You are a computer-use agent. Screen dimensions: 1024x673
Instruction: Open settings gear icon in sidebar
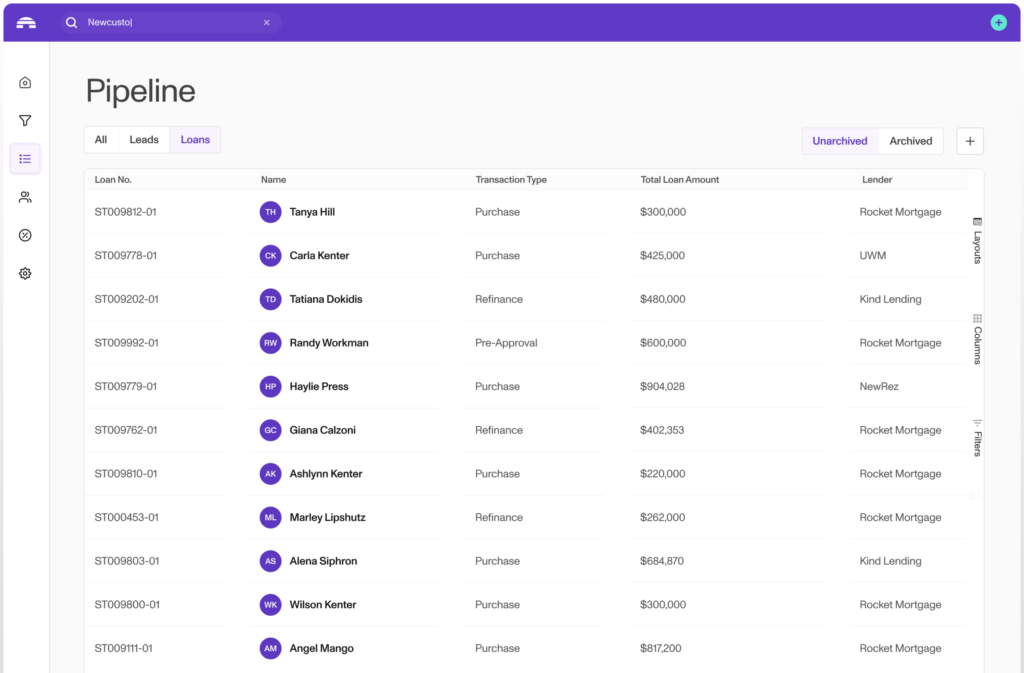(25, 274)
